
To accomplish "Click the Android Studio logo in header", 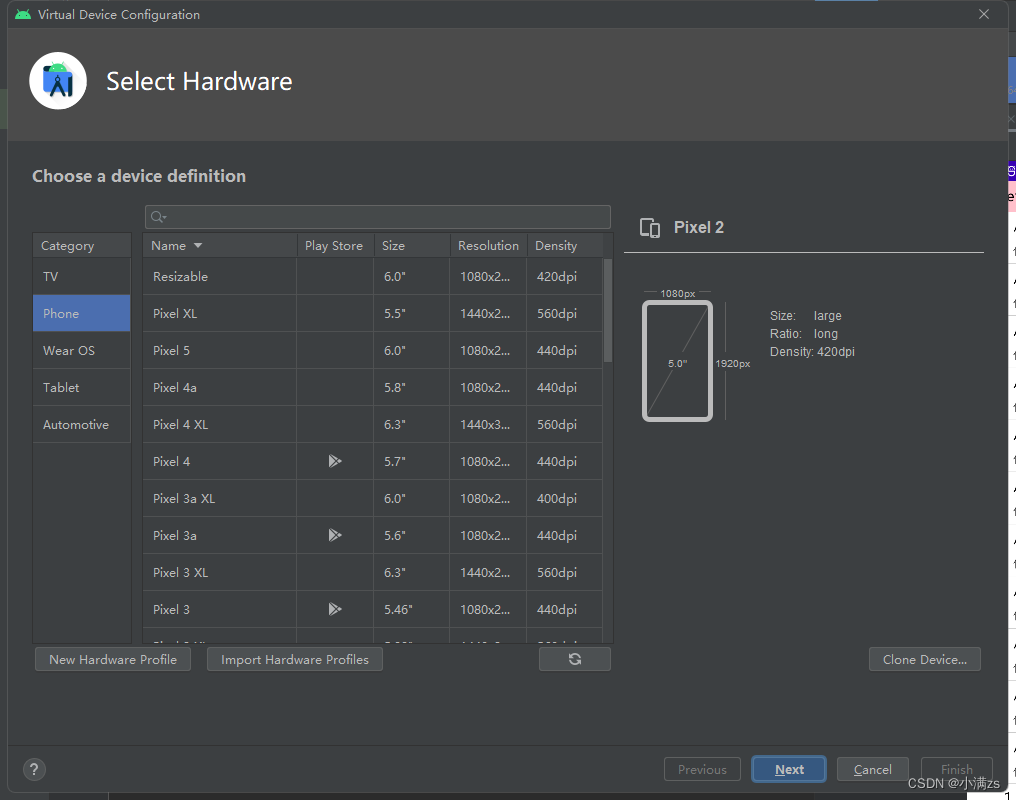I will point(58,81).
